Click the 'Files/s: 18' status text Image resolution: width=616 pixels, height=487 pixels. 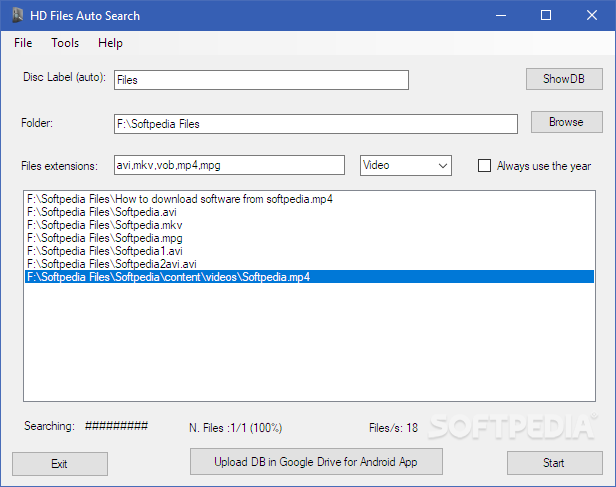393,428
